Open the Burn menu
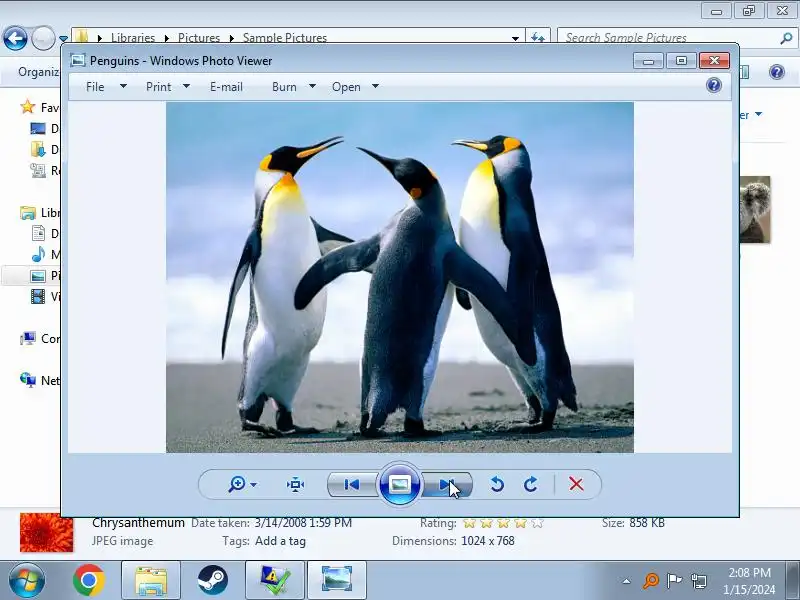The image size is (800, 600). point(284,87)
